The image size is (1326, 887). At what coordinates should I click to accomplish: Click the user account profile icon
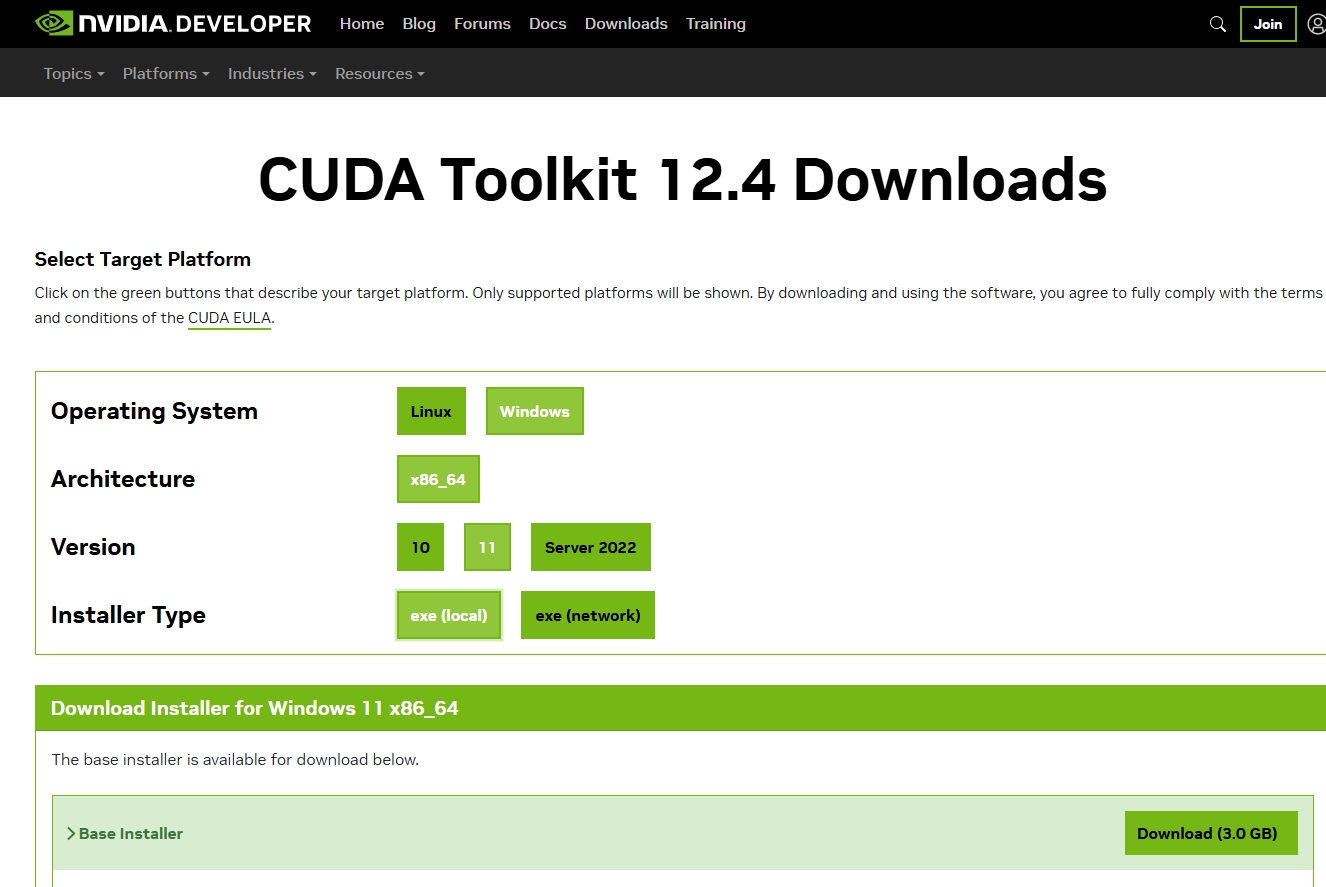(x=1316, y=24)
